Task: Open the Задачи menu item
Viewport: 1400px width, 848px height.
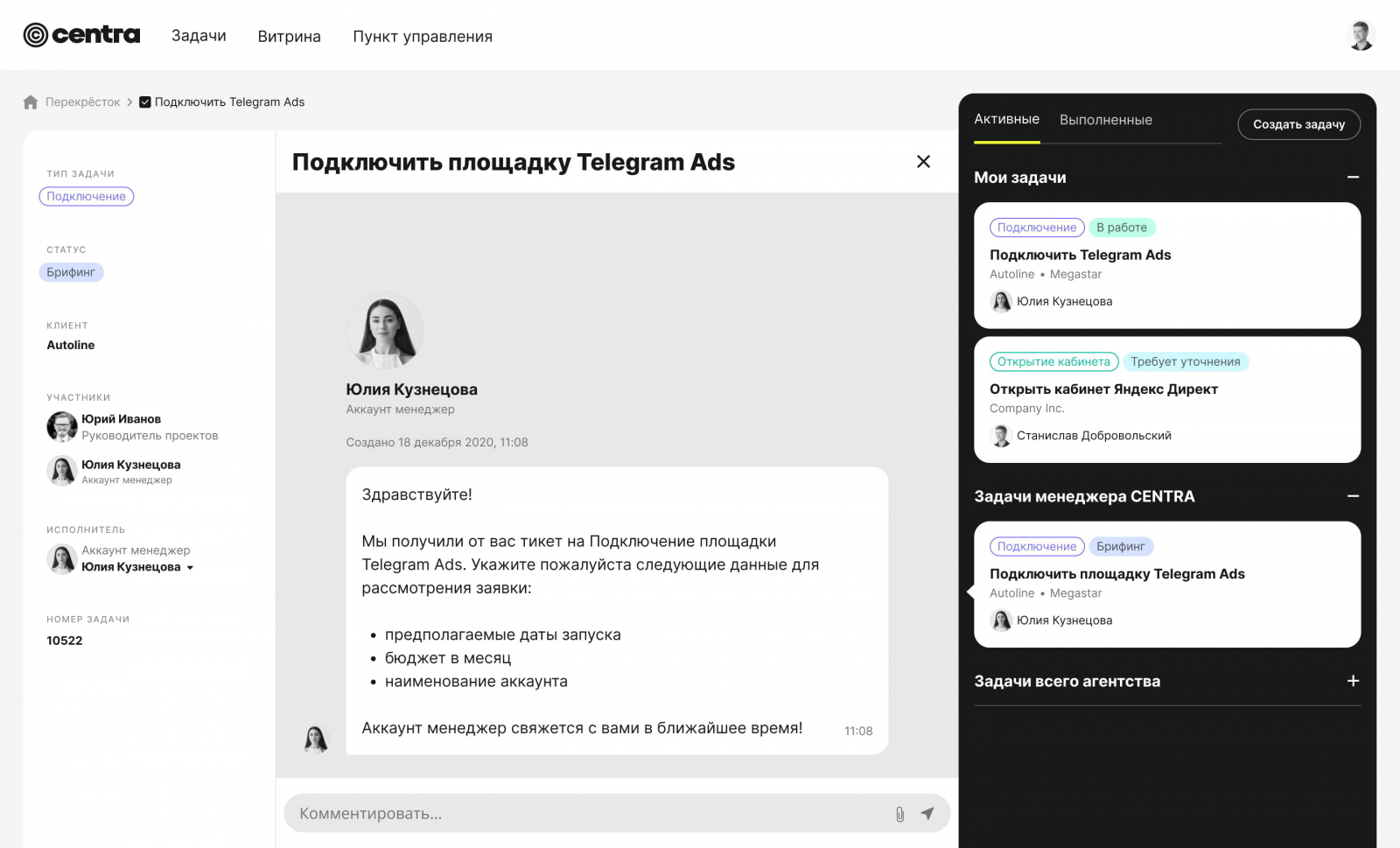Action: [x=199, y=36]
